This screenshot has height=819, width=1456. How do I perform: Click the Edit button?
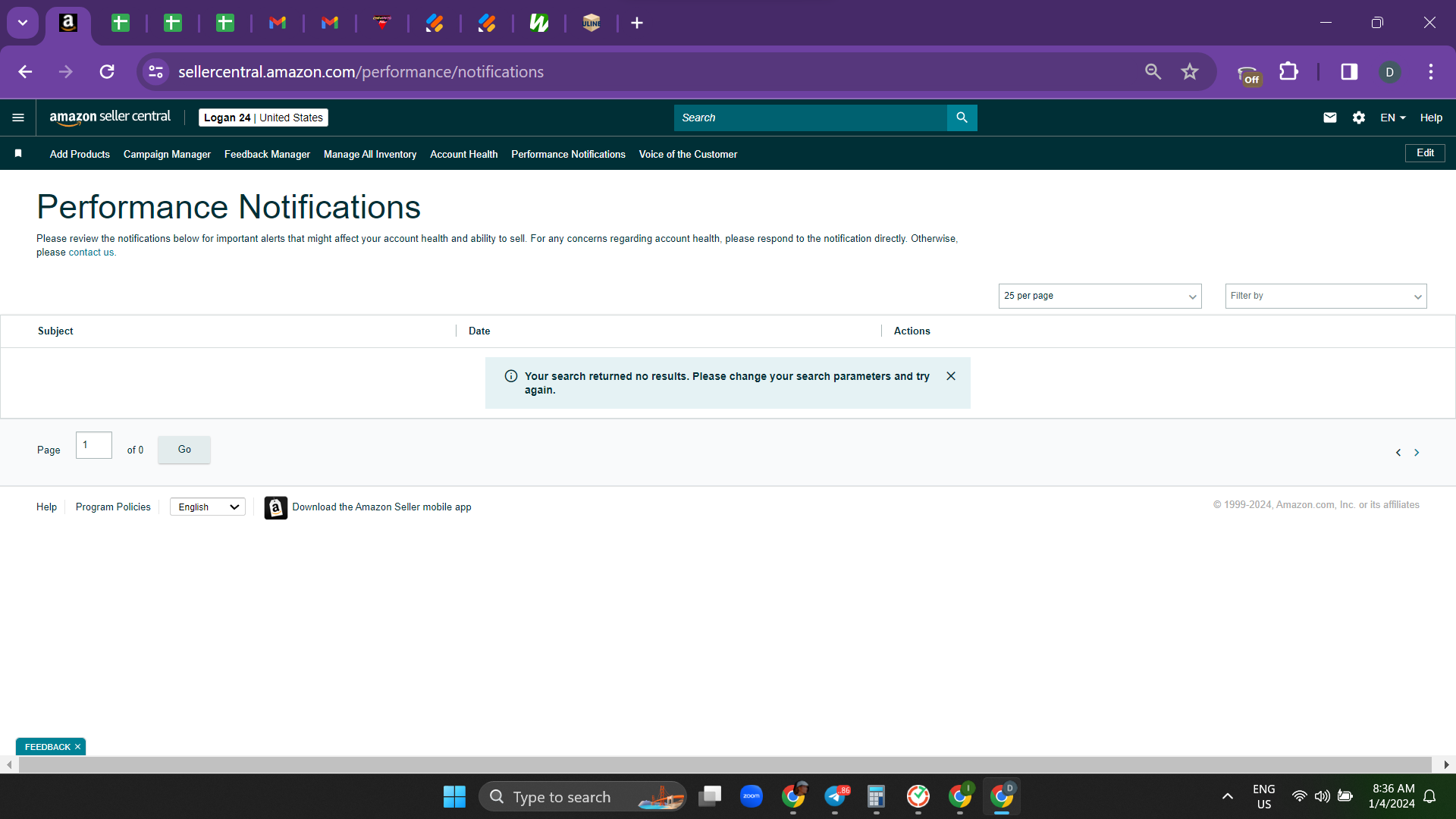click(1425, 153)
